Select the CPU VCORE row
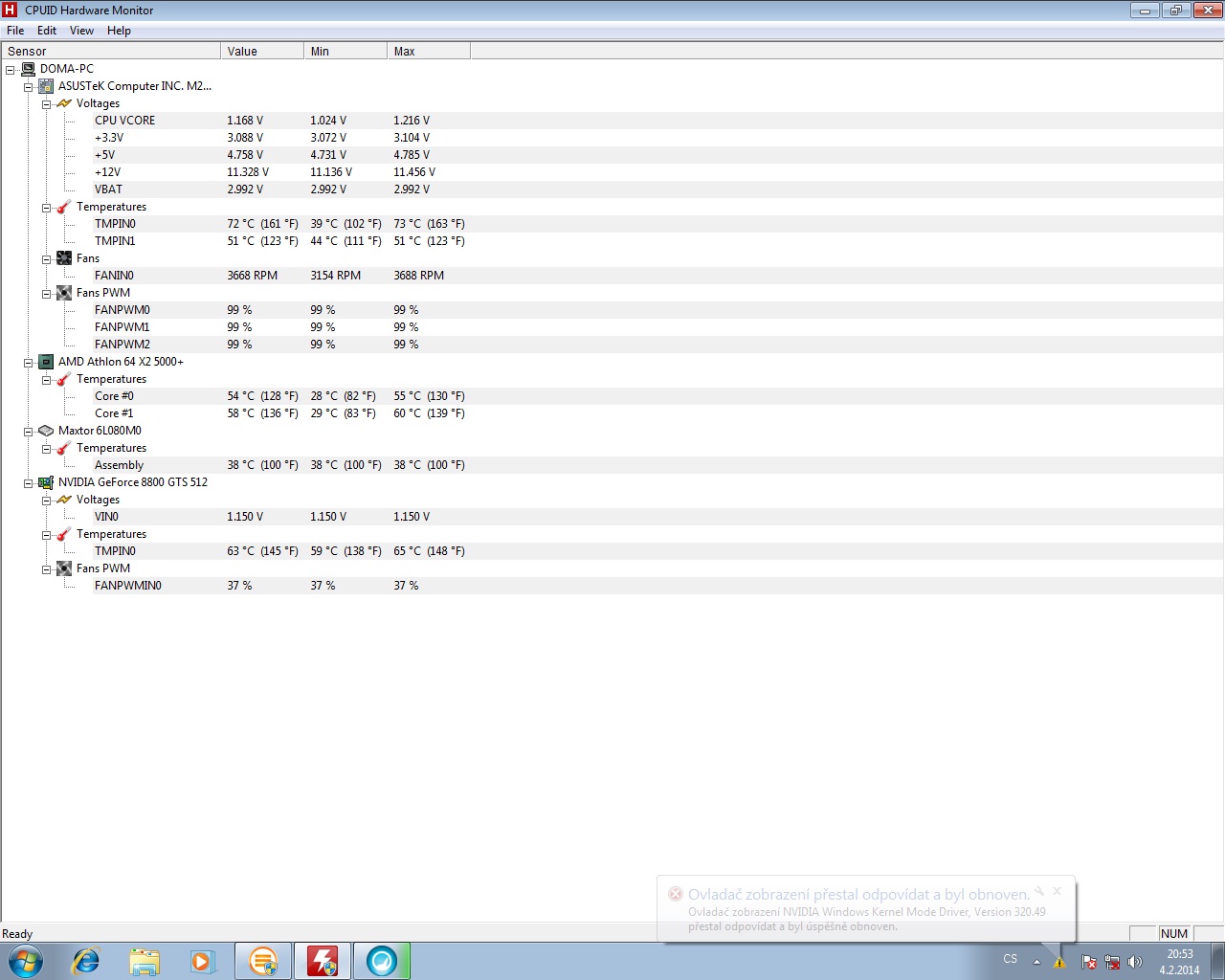The width and height of the screenshot is (1225, 980). coord(658,121)
